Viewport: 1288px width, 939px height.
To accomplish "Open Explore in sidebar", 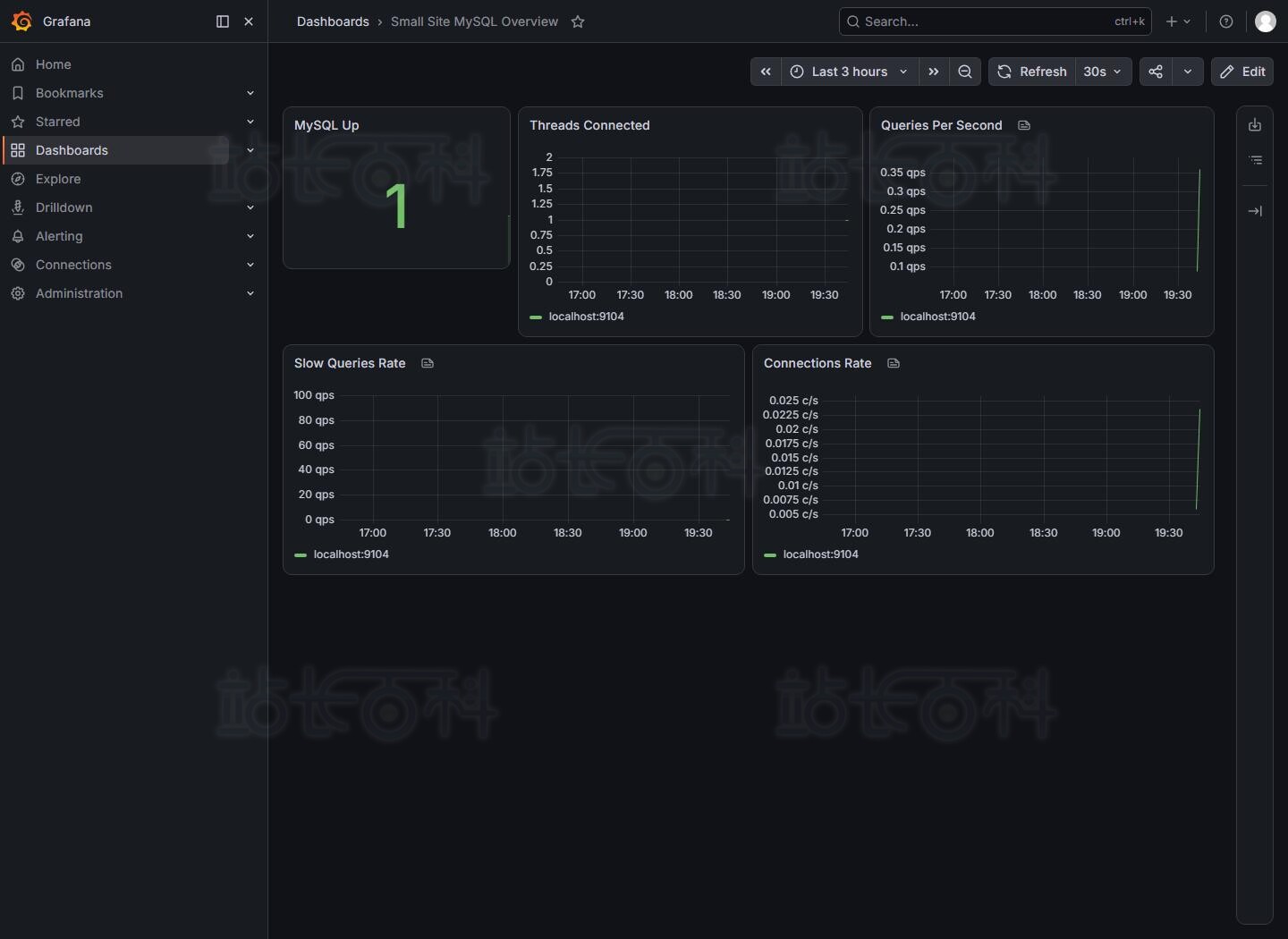I will 58,179.
